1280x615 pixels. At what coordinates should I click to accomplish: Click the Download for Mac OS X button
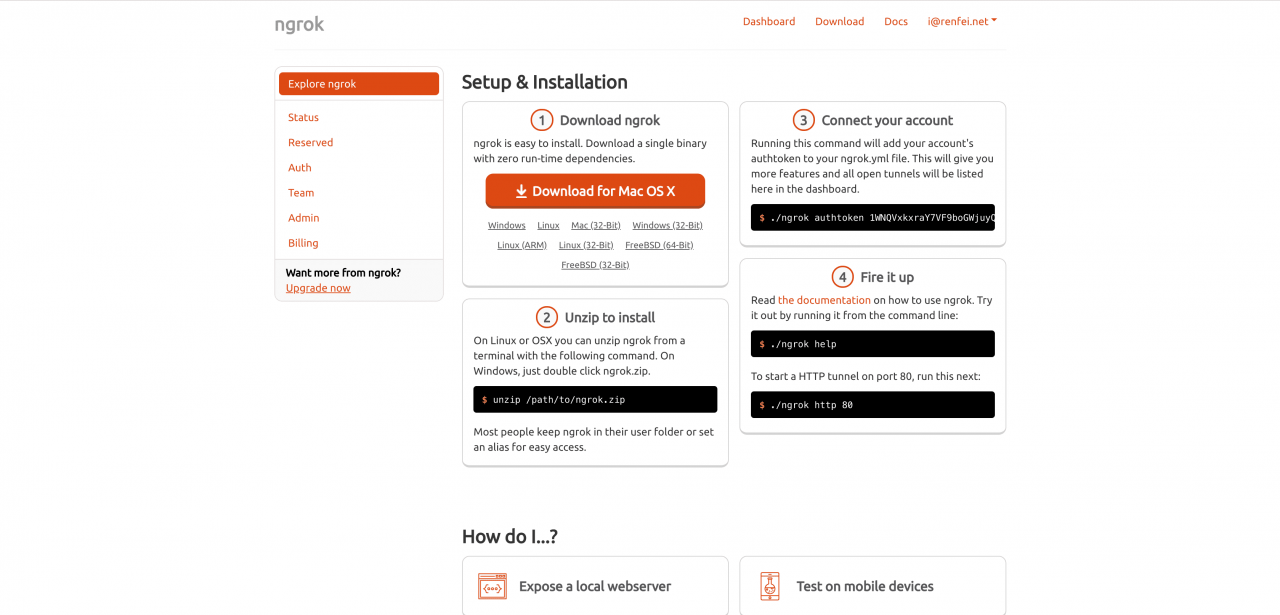click(595, 191)
